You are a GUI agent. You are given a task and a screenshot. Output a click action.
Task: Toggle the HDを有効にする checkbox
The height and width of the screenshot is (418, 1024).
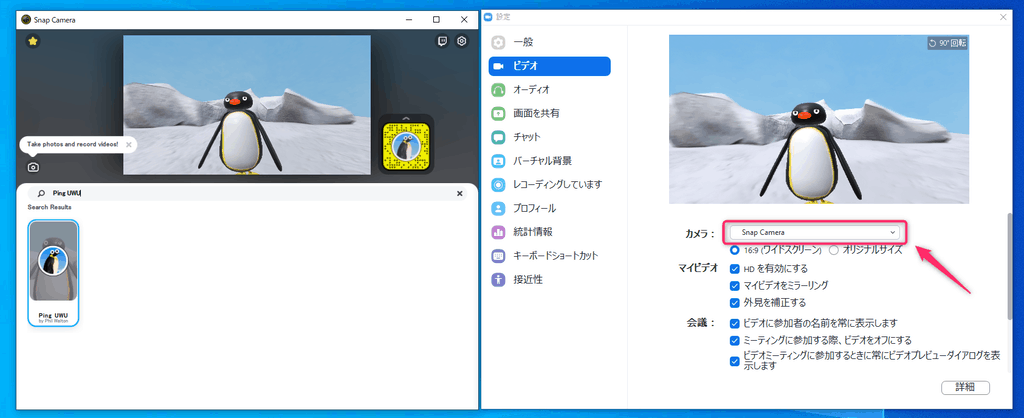tap(736, 269)
